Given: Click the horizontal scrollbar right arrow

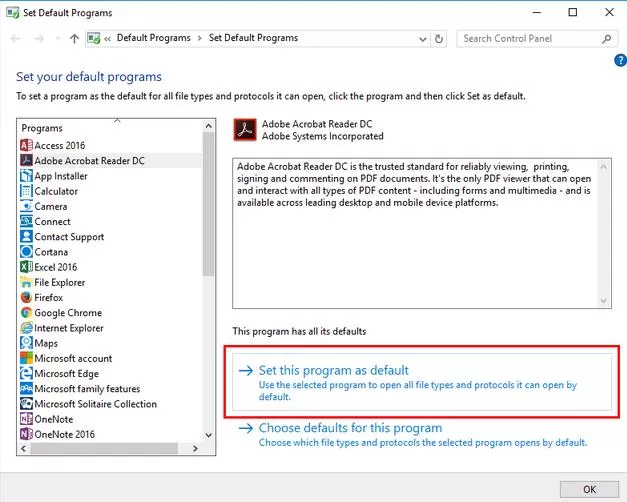Looking at the screenshot, I should click(x=195, y=448).
